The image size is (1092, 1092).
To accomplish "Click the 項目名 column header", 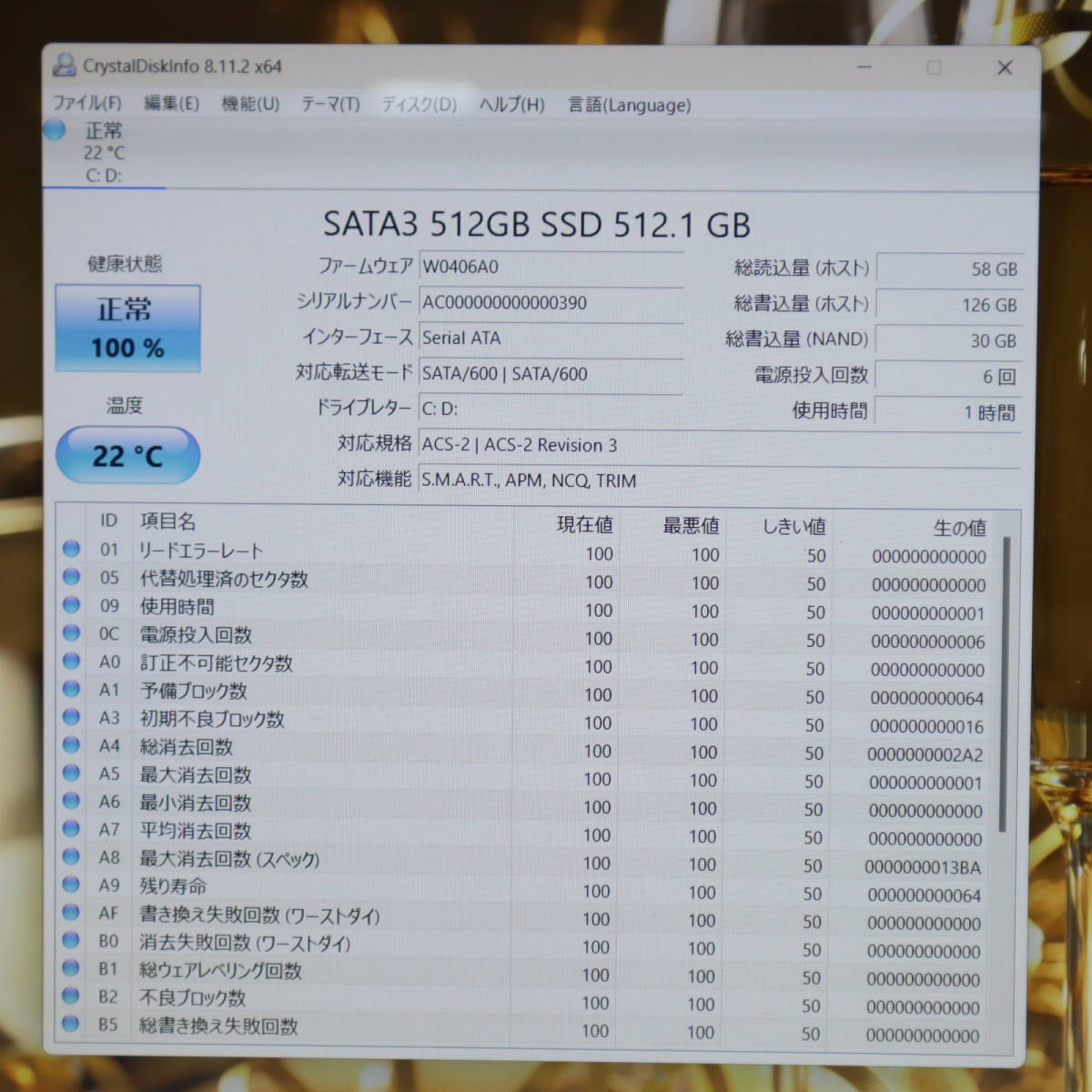I will tap(168, 521).
